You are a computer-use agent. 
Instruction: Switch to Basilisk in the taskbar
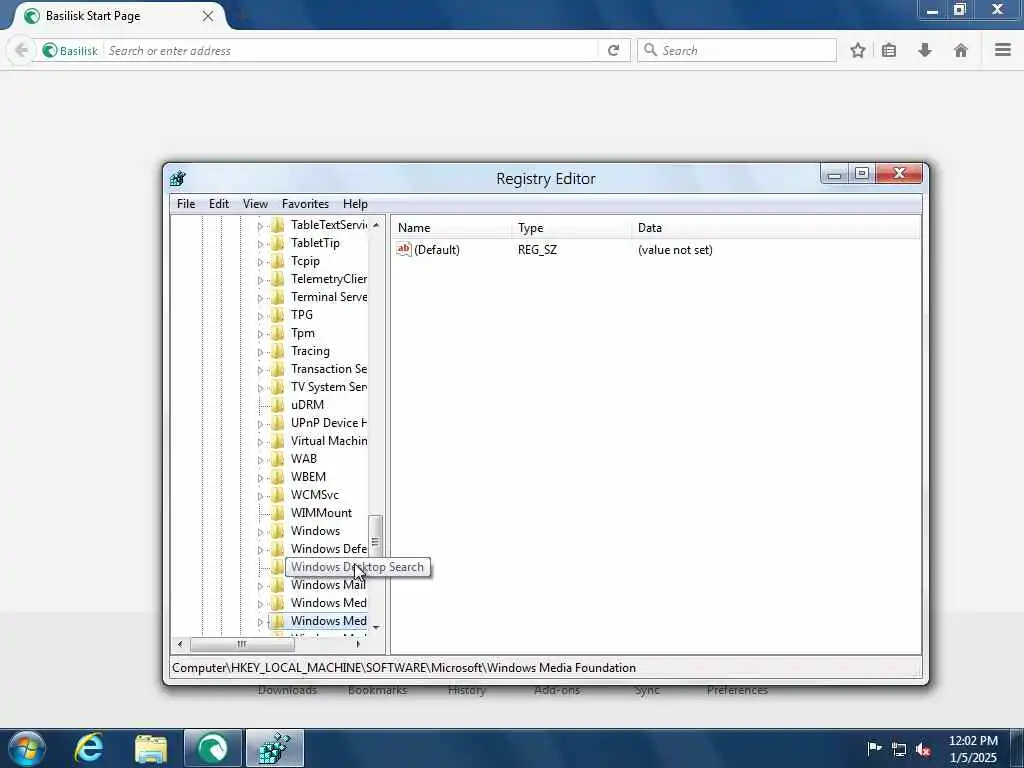(x=213, y=748)
